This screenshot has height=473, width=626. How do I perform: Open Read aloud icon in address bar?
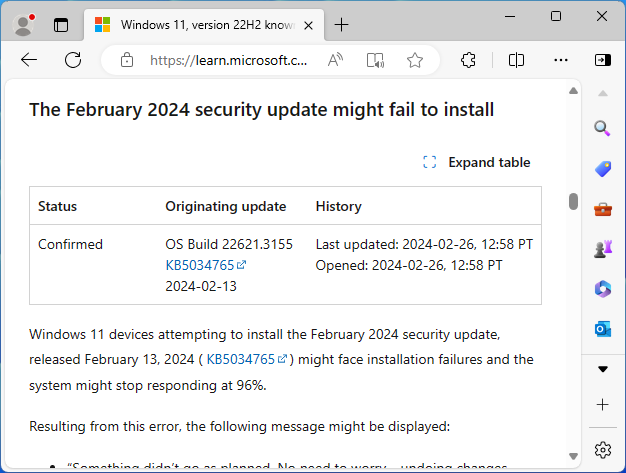(x=335, y=60)
